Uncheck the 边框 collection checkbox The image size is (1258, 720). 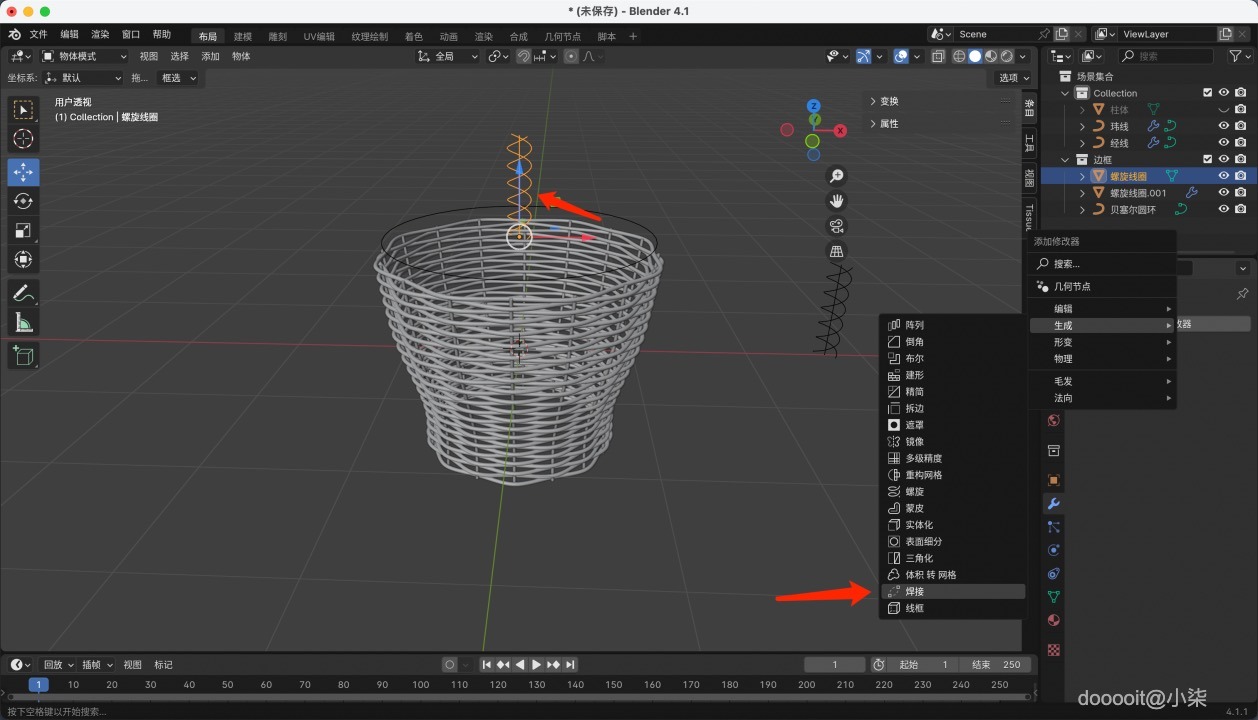[1207, 159]
